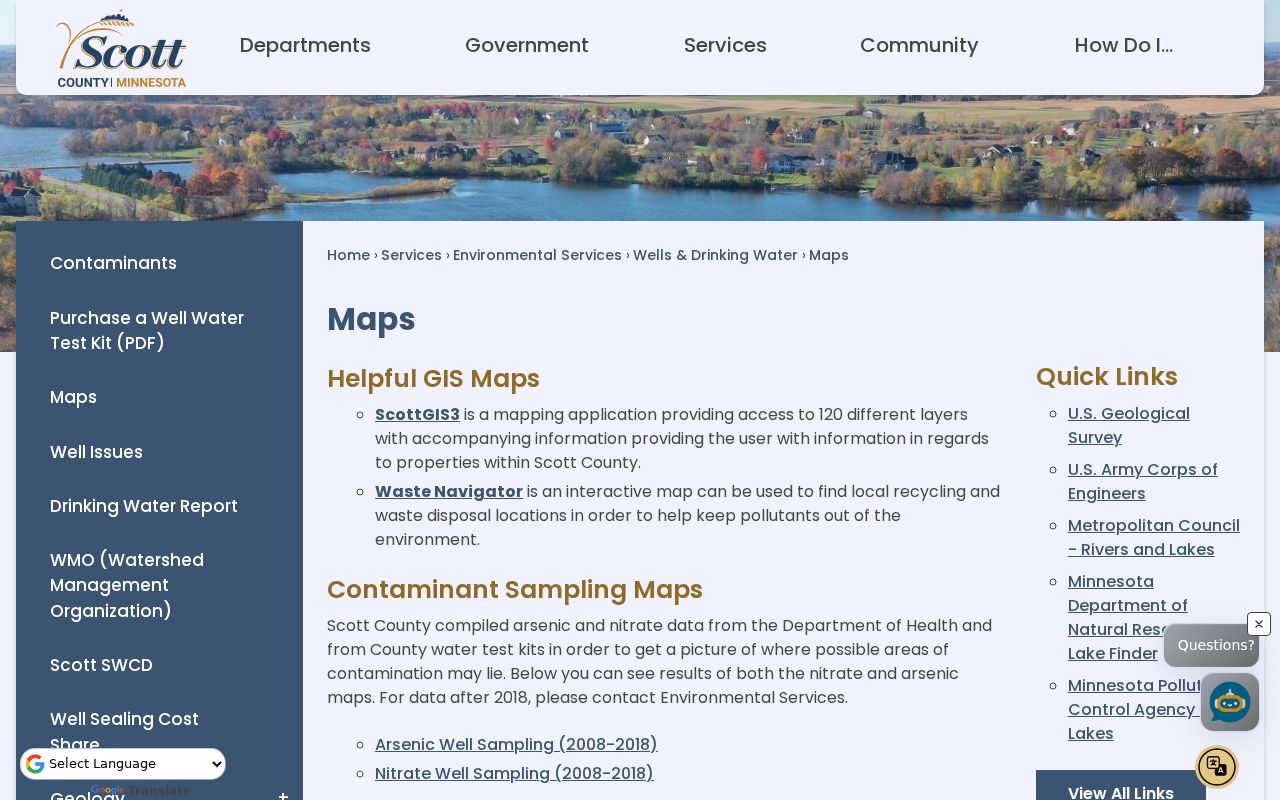Open the Community menu
This screenshot has height=800, width=1280.
point(919,45)
